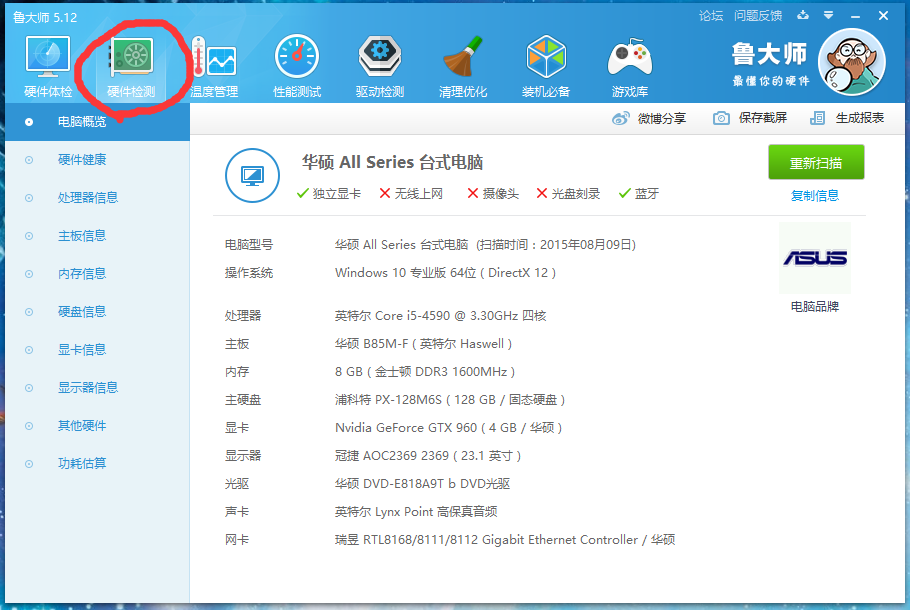
Task: Click the Nvidia GeForce GTX 960 value
Action: click(448, 428)
